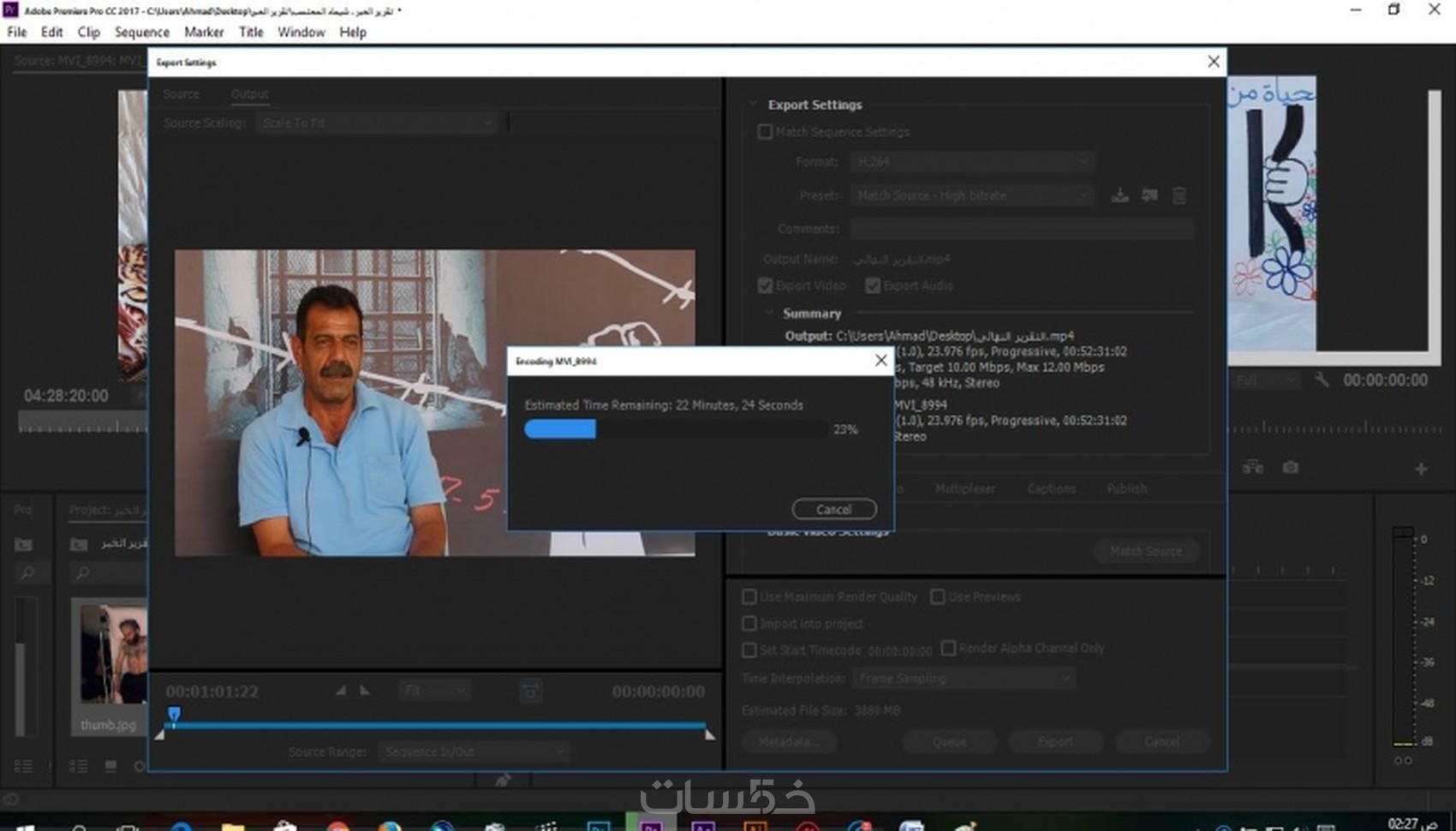
Task: Open the Window menu
Action: click(301, 32)
